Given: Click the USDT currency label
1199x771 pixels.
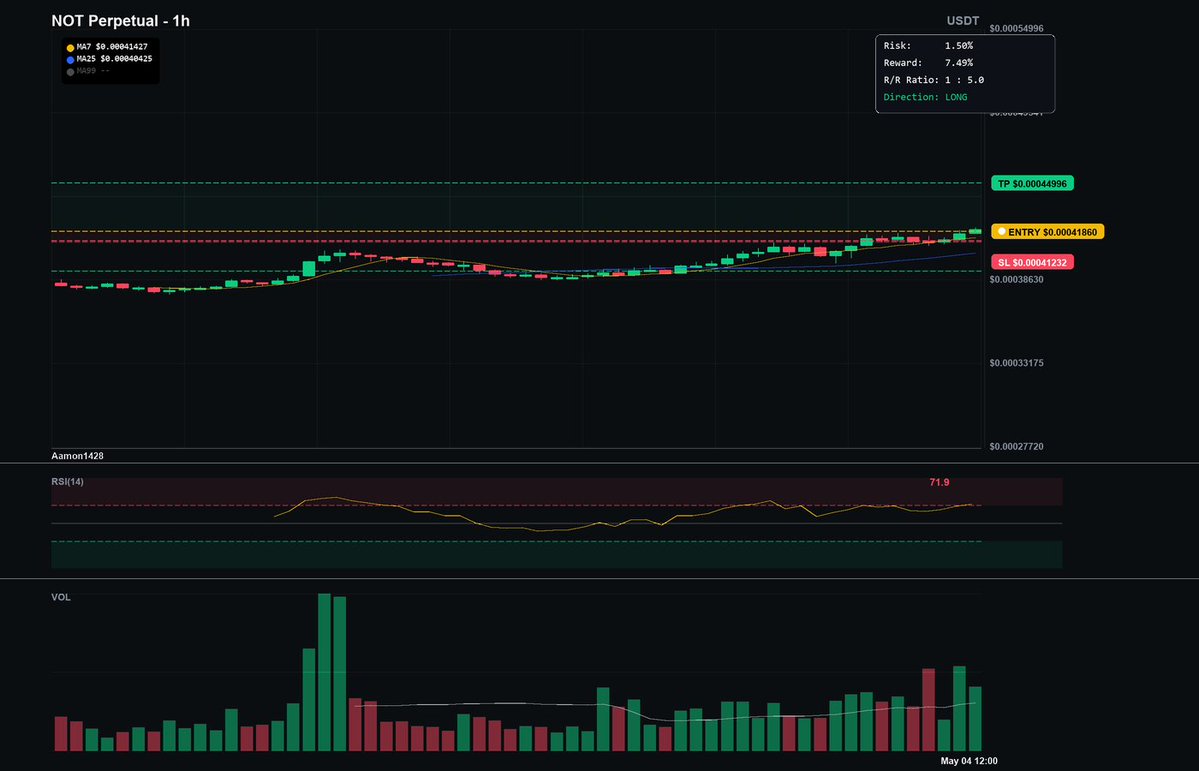Looking at the screenshot, I should pos(963,21).
